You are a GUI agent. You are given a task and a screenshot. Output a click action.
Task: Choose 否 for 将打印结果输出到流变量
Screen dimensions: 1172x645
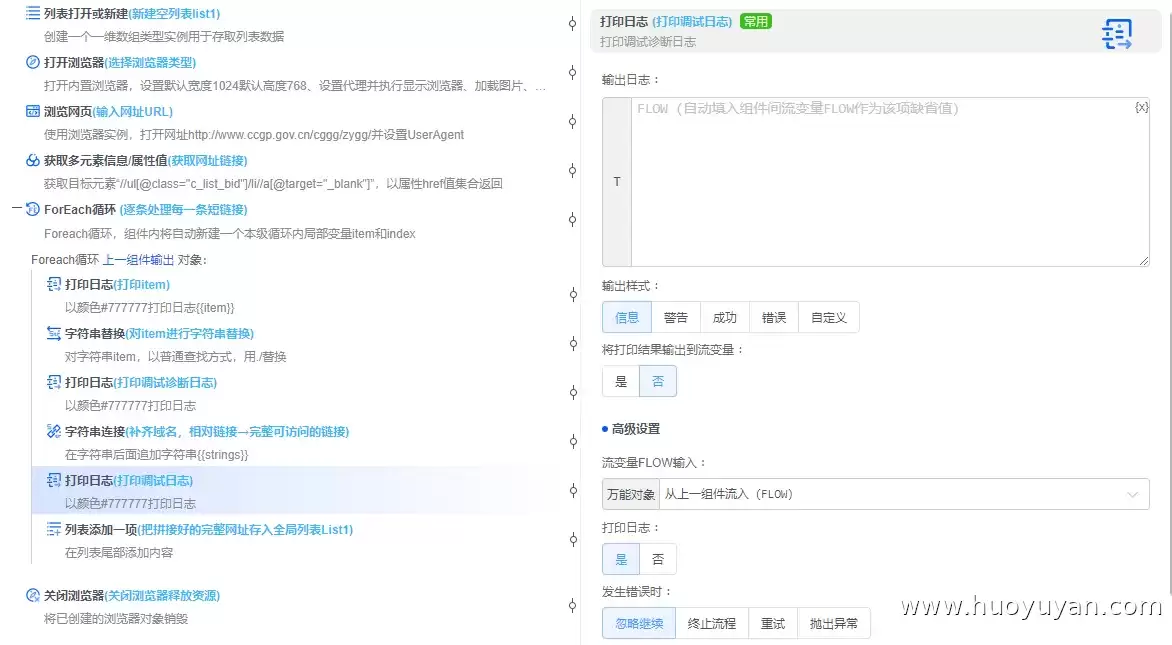658,381
